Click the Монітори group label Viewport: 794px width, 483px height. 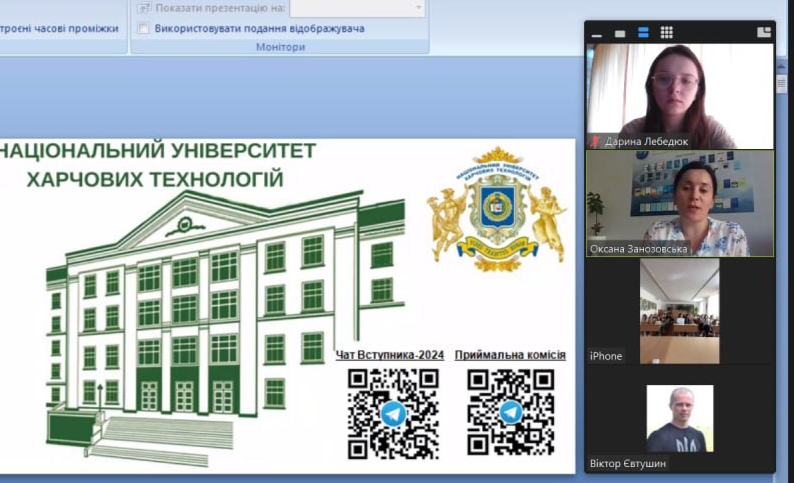tap(280, 47)
